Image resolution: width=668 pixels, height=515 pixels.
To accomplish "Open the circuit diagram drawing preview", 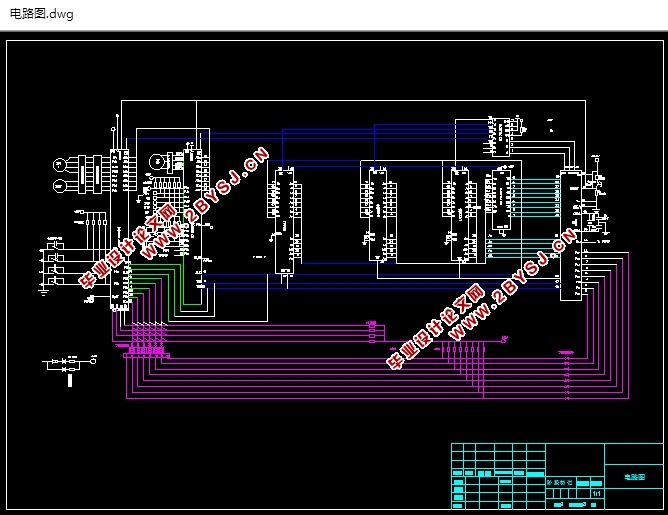I will click(334, 274).
